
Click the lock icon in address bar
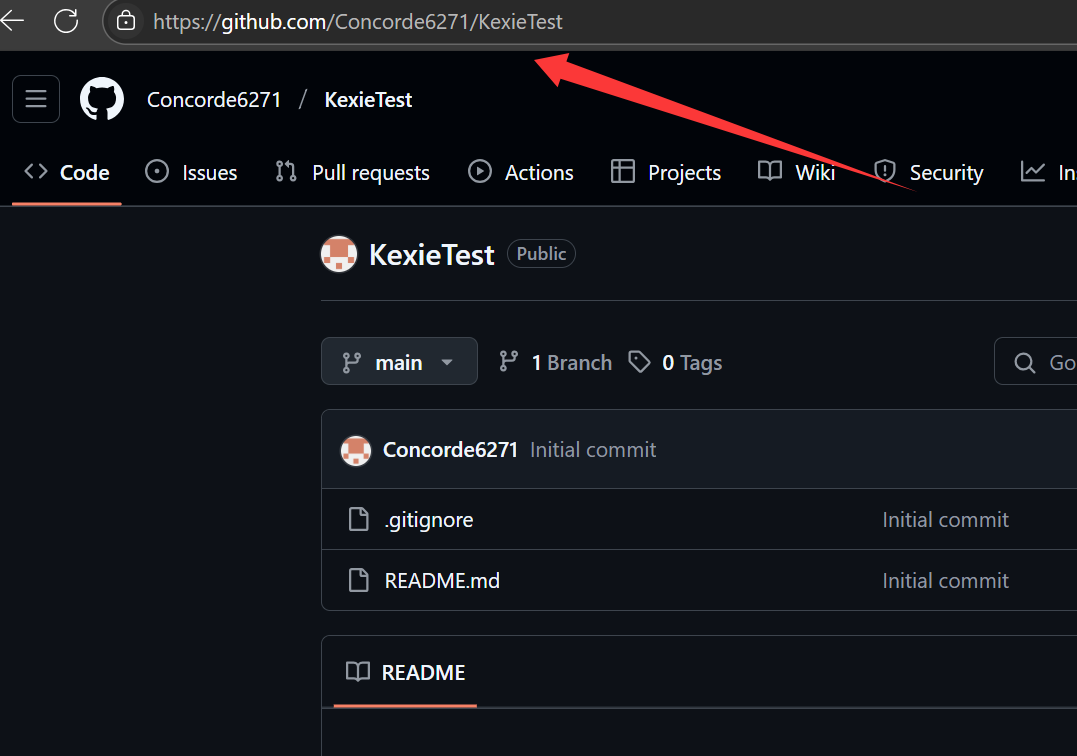coord(126,21)
